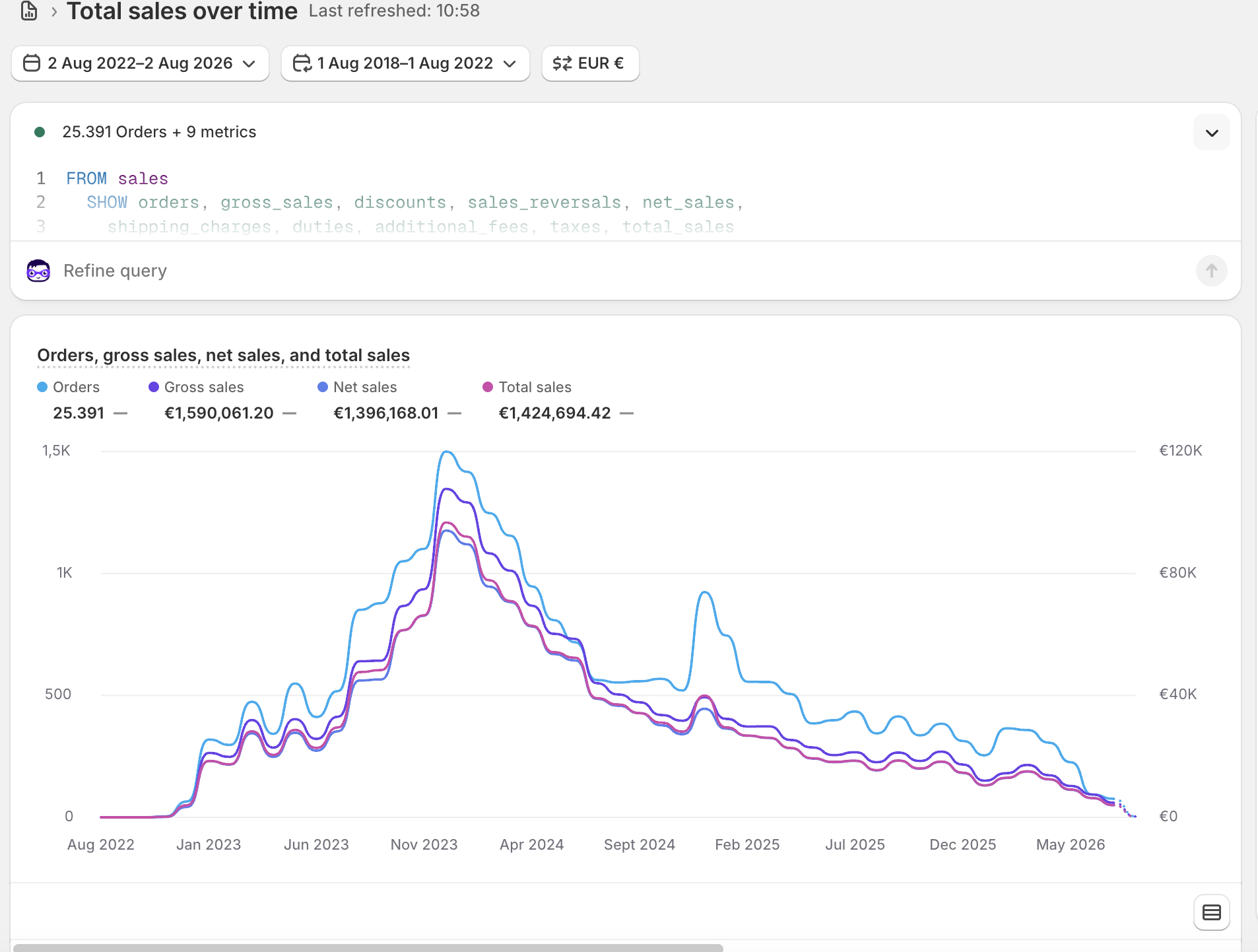Viewport: 1258px width, 952px height.
Task: Click the Total sales over time title
Action: pyautogui.click(x=182, y=11)
